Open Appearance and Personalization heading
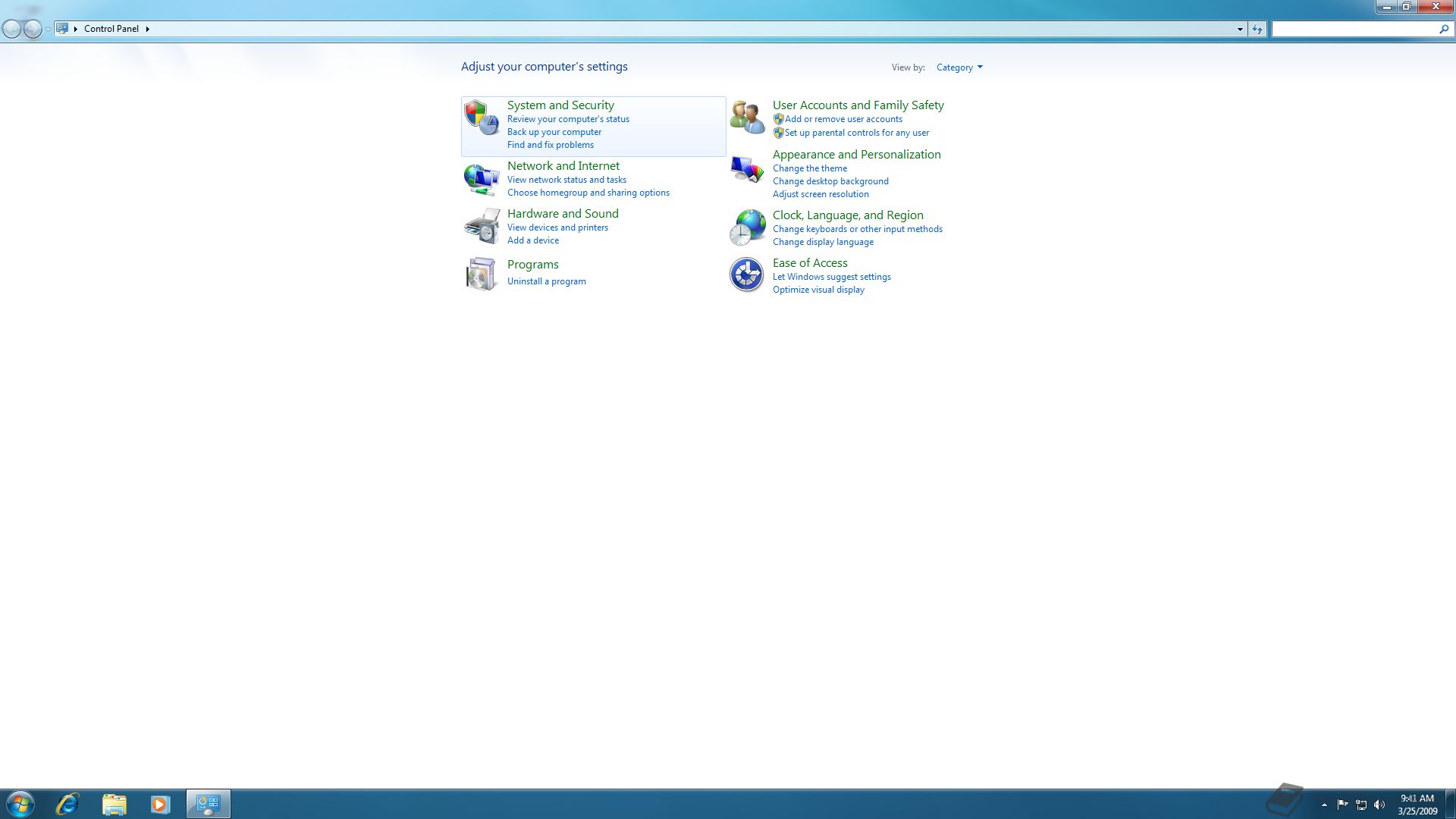 (x=857, y=155)
